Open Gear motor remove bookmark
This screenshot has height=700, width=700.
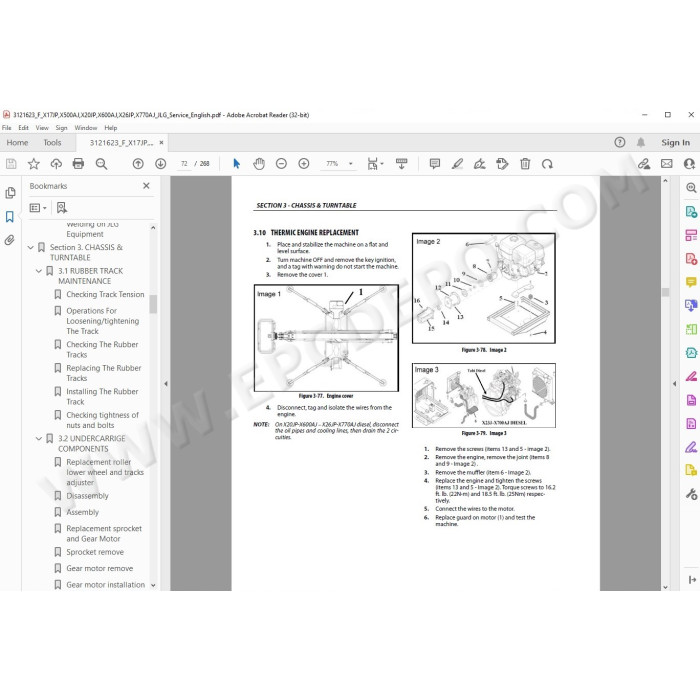tap(100, 568)
